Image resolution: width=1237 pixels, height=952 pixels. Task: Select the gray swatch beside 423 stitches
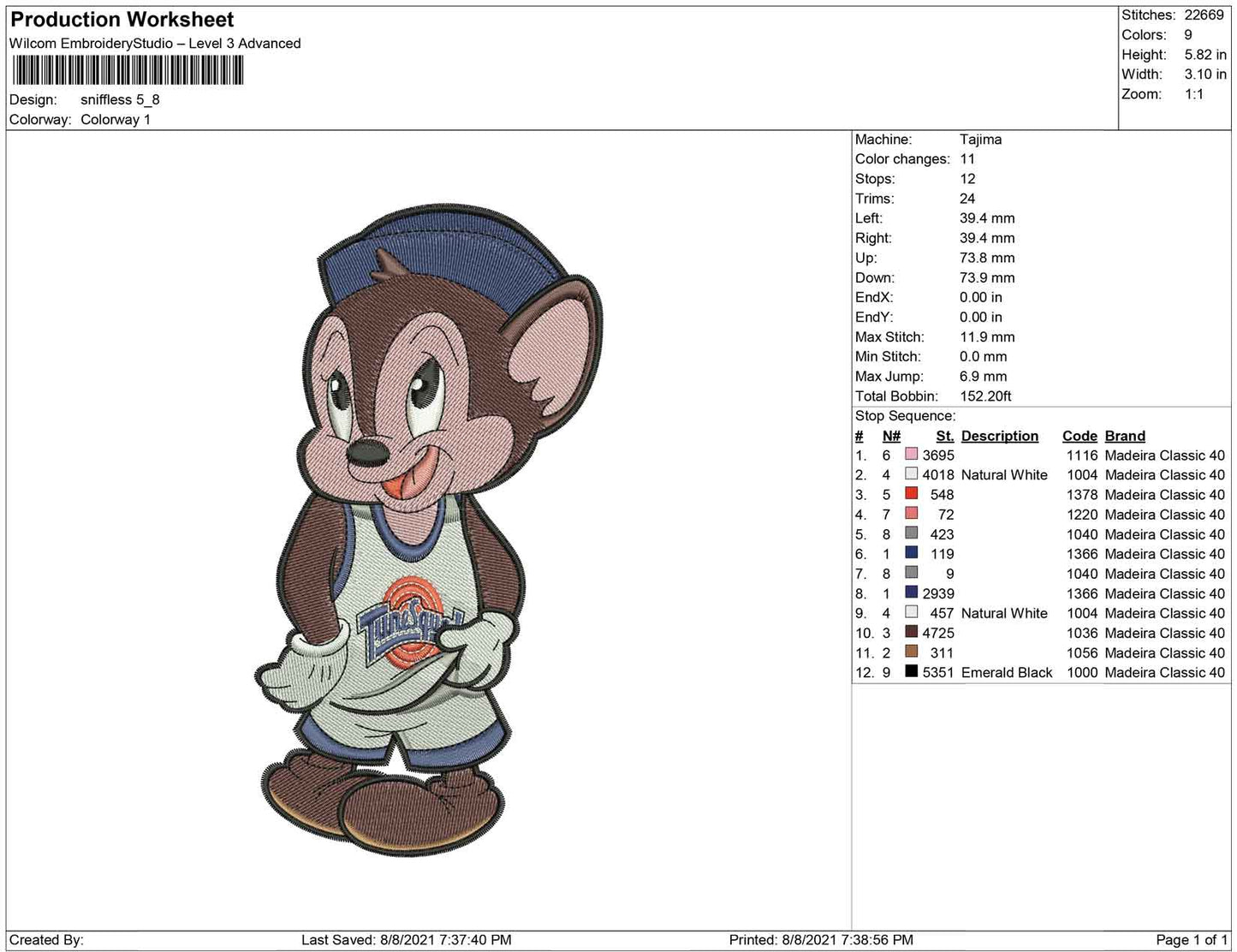(911, 533)
